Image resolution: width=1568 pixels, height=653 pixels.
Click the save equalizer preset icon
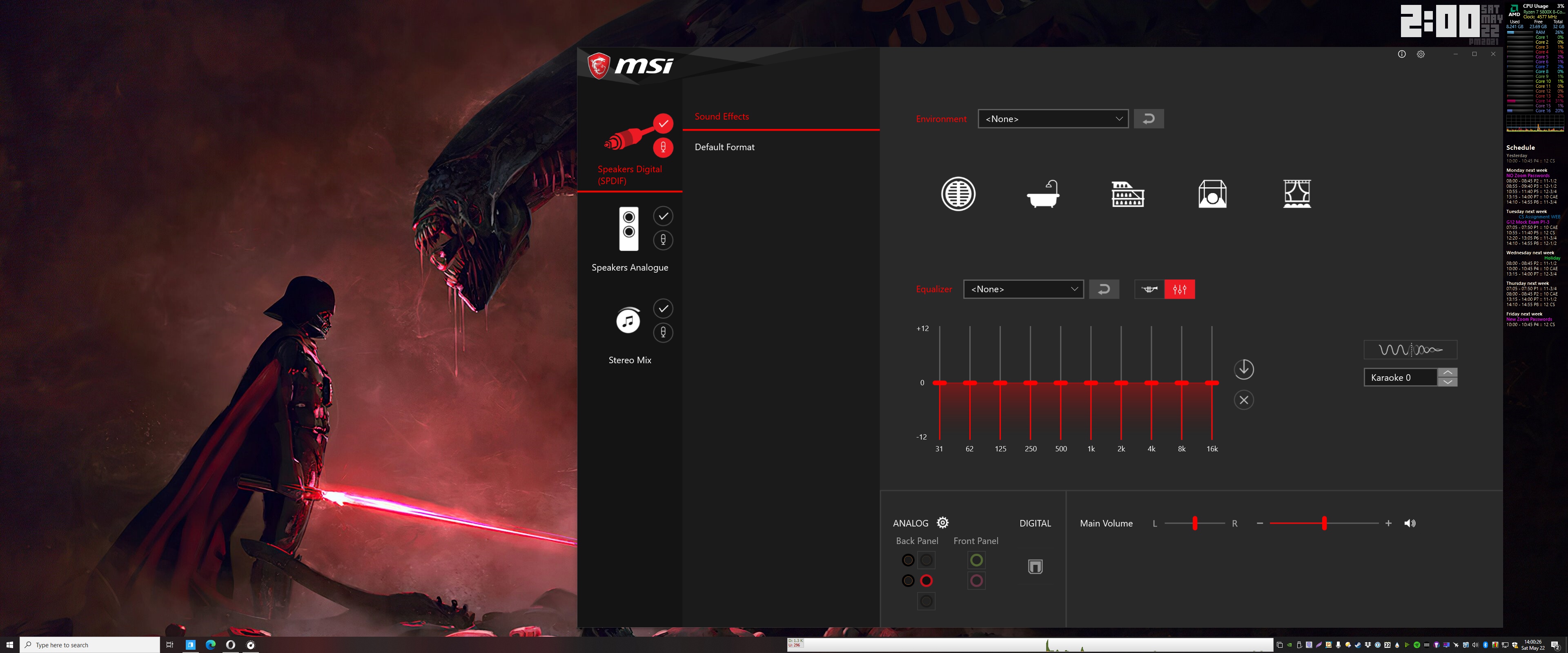(x=1245, y=368)
